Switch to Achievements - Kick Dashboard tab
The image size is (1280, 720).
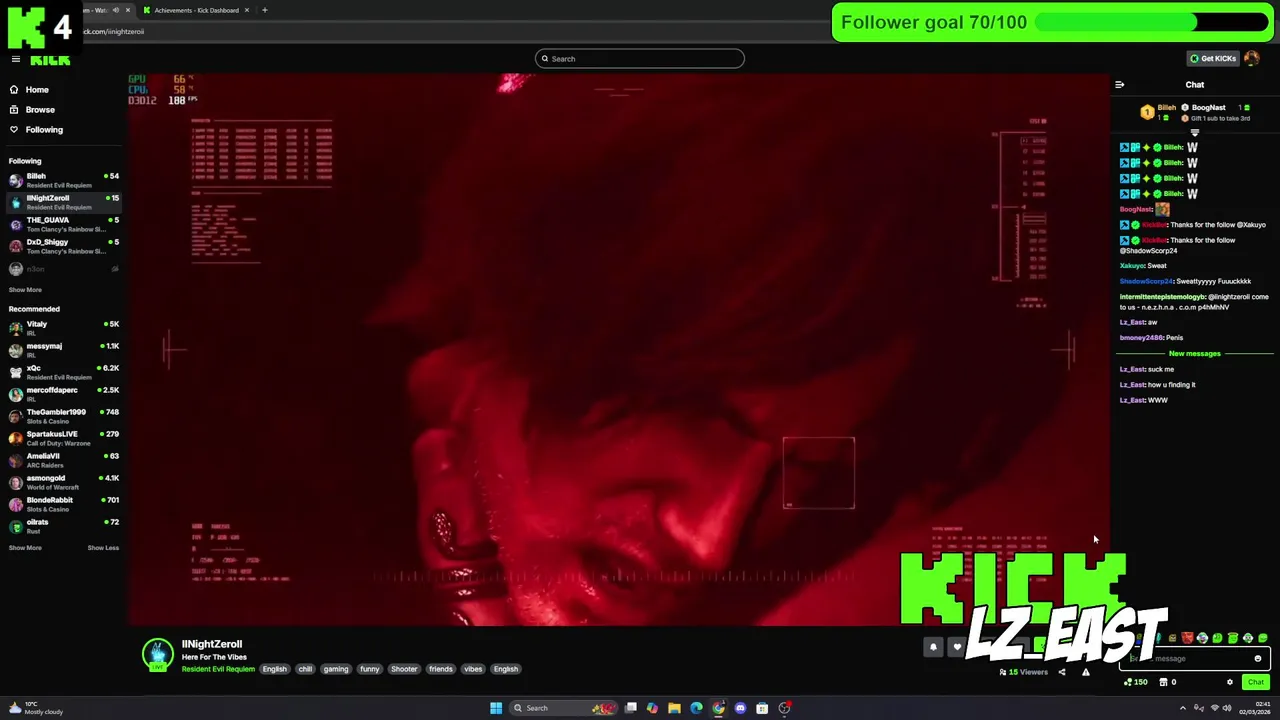pyautogui.click(x=196, y=10)
